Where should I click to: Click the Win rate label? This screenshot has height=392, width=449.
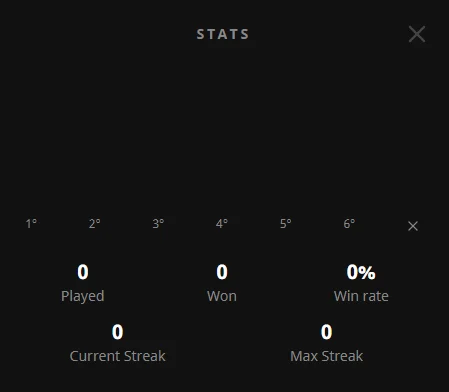361,296
